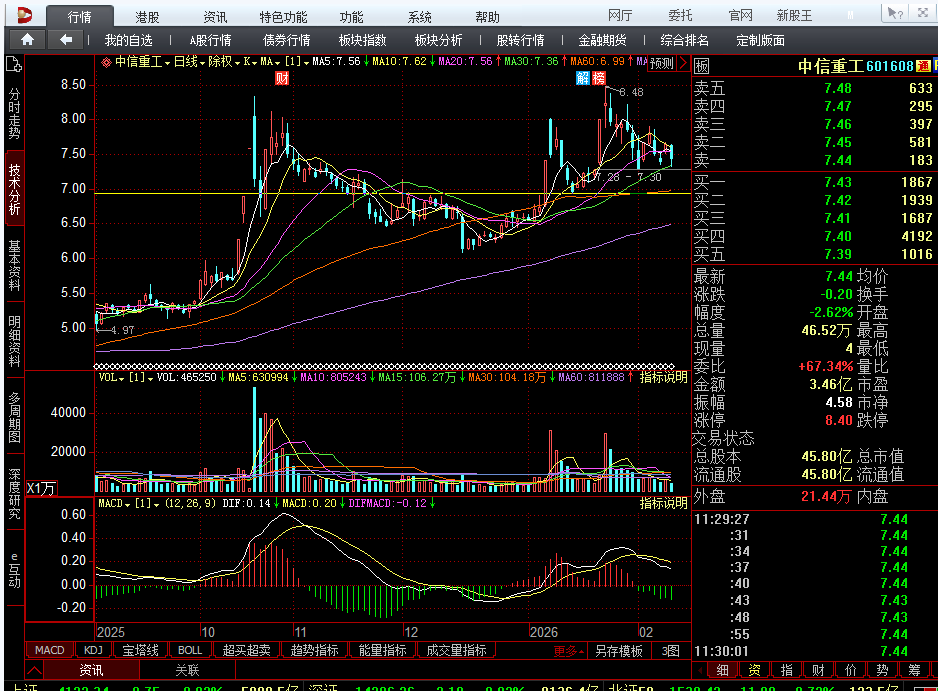Viewport: 938px width, 691px height.
Task: Click the back arrow icon
Action: (x=66, y=40)
